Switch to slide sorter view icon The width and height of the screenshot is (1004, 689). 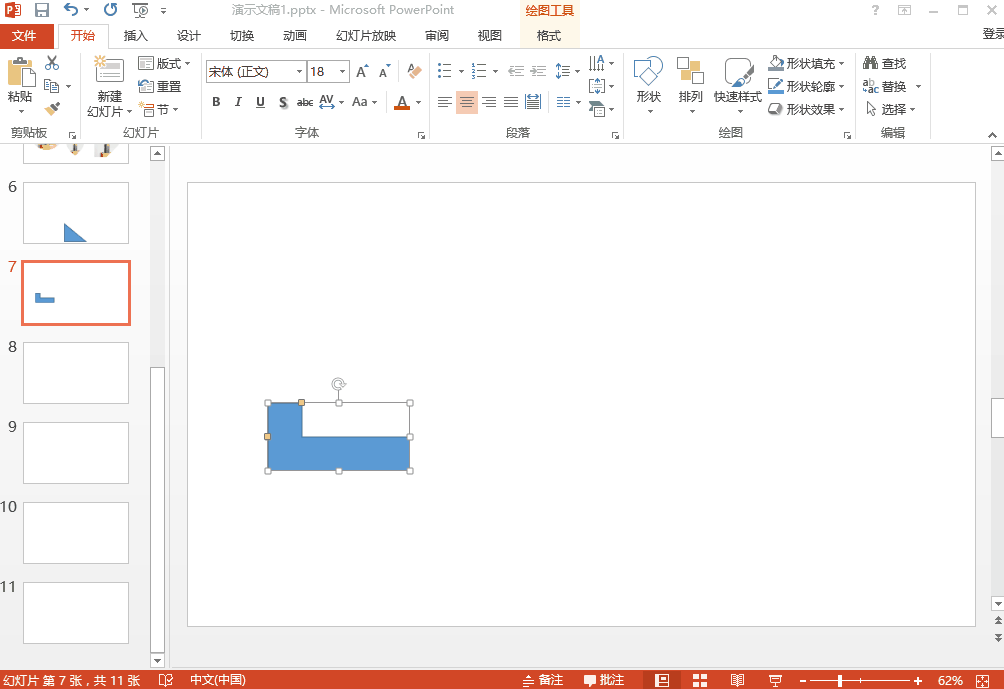(700, 680)
